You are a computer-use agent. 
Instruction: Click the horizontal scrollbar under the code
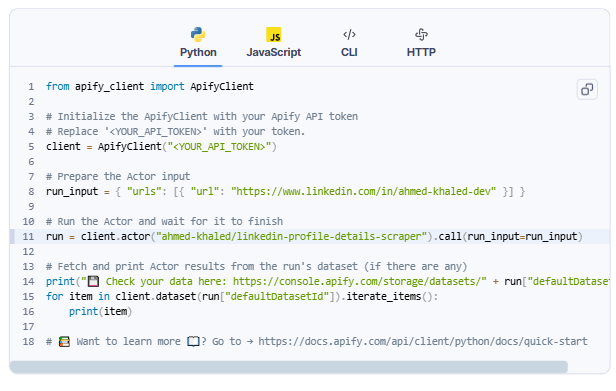click(288, 367)
